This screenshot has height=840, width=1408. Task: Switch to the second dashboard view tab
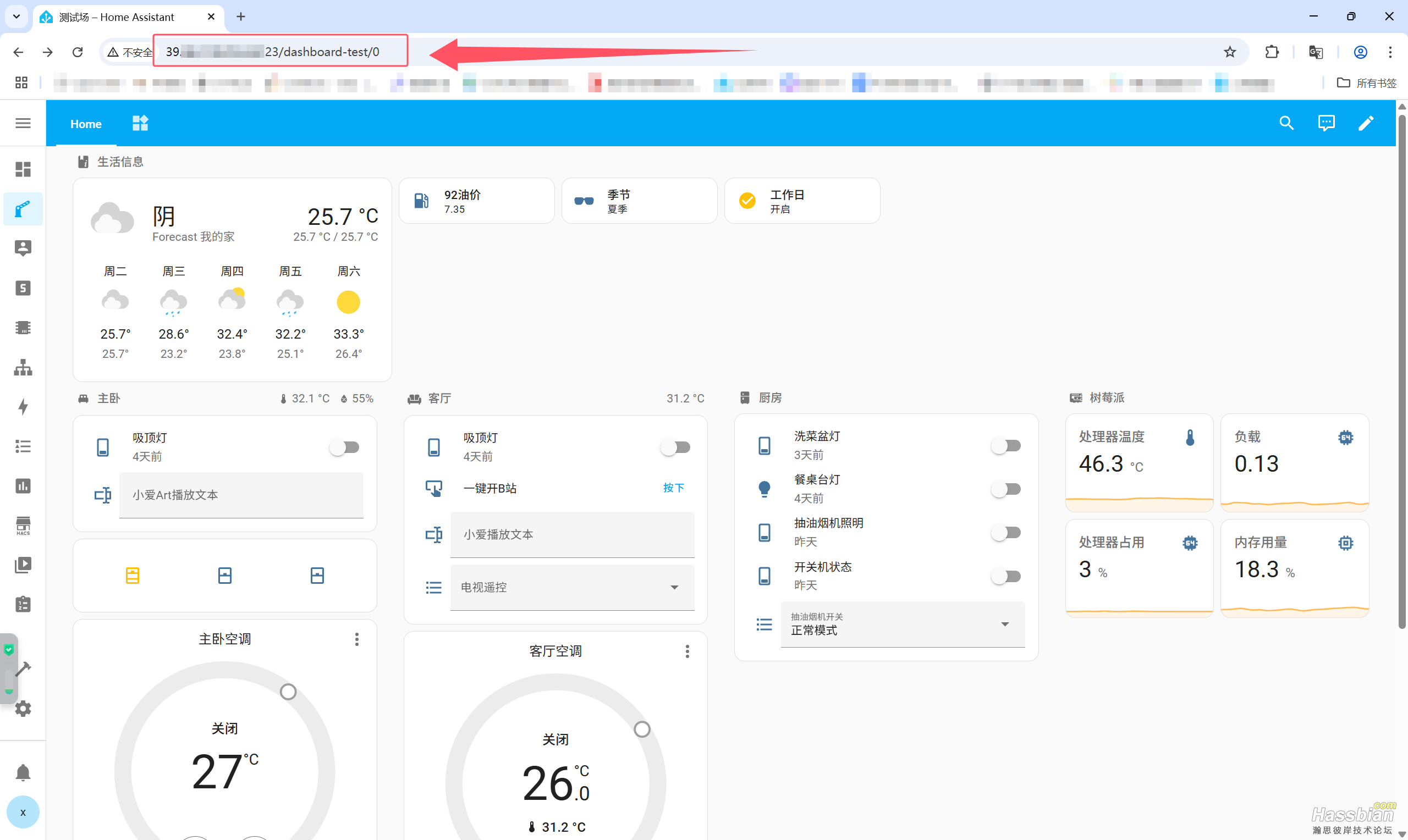140,123
